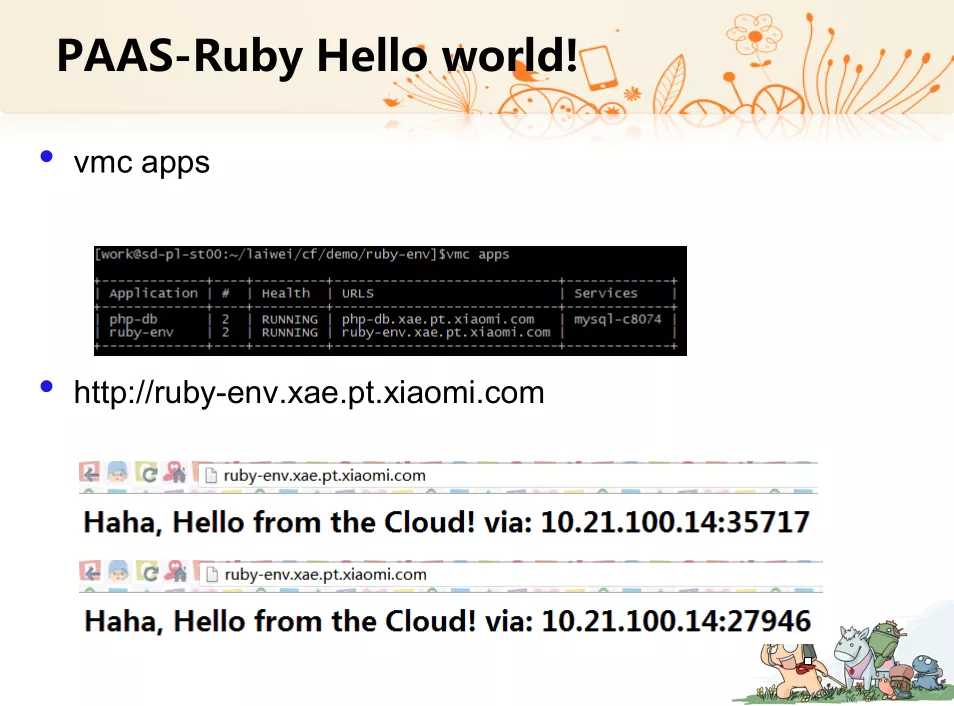Click 'php-db.xae.pt.xiaomi.com' in the terminal table
The image size is (954, 706).
pyautogui.click(x=438, y=319)
